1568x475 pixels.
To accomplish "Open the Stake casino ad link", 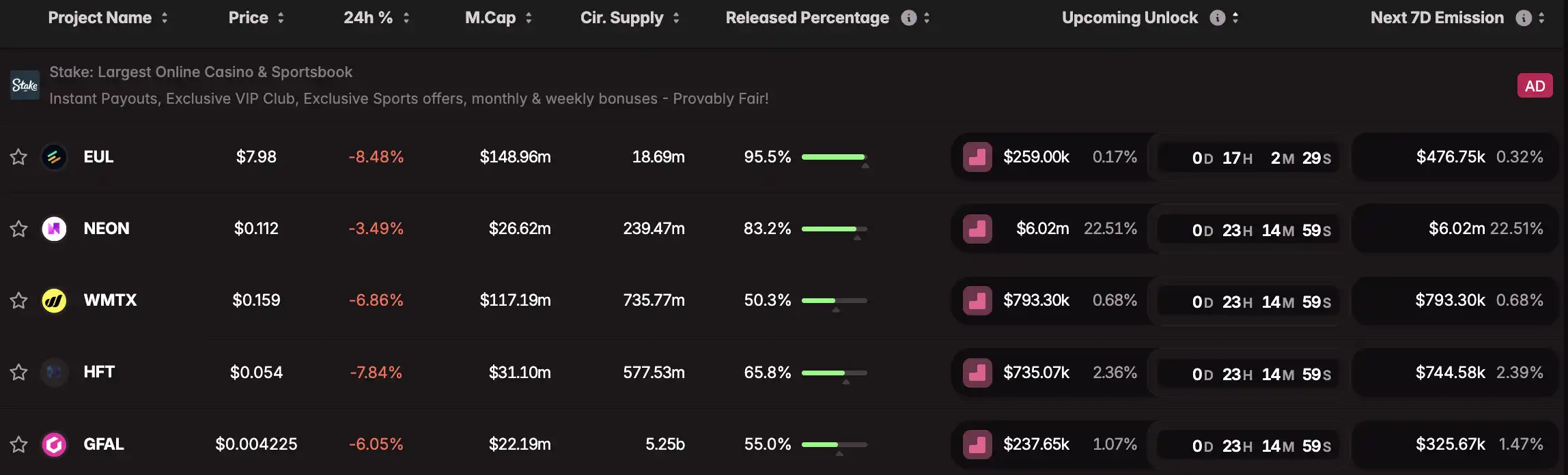I will pyautogui.click(x=201, y=72).
